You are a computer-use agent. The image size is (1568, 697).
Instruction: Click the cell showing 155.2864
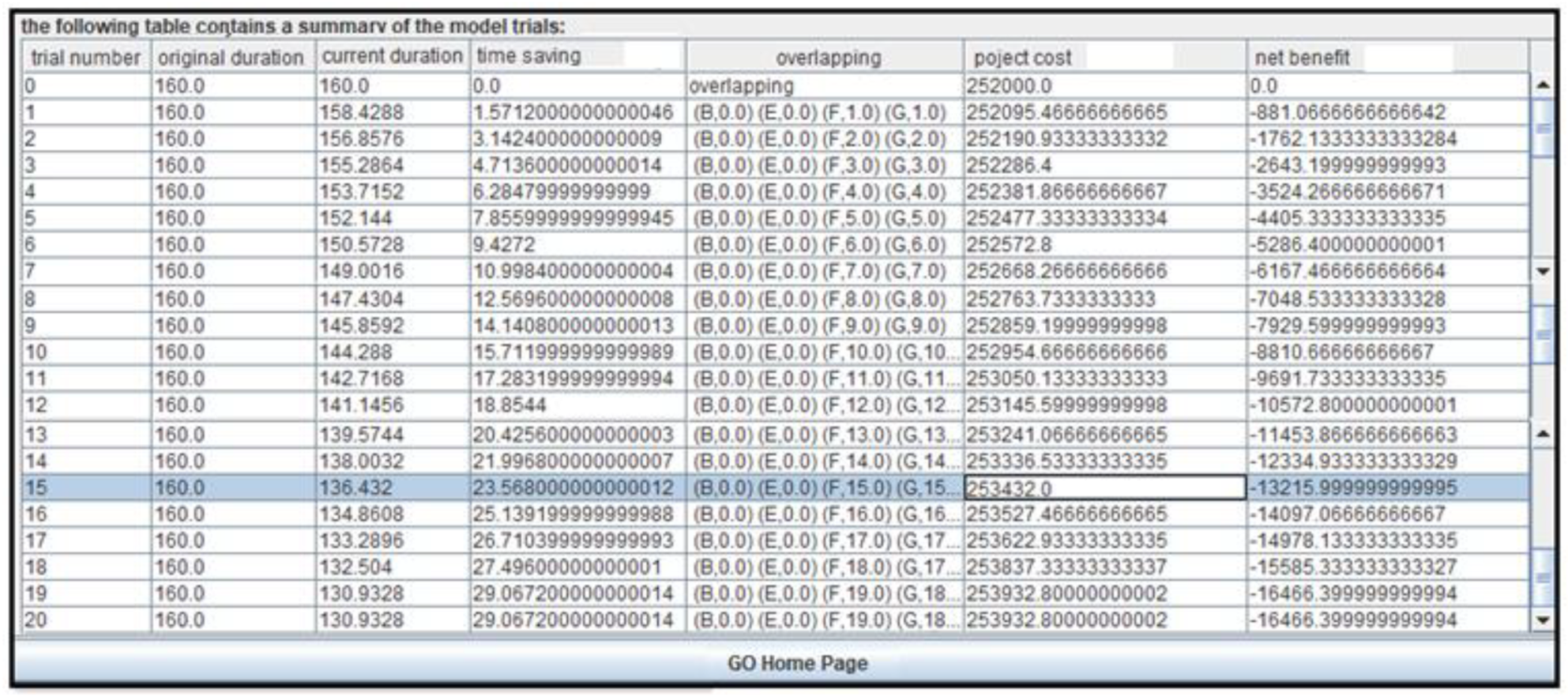tap(392, 165)
